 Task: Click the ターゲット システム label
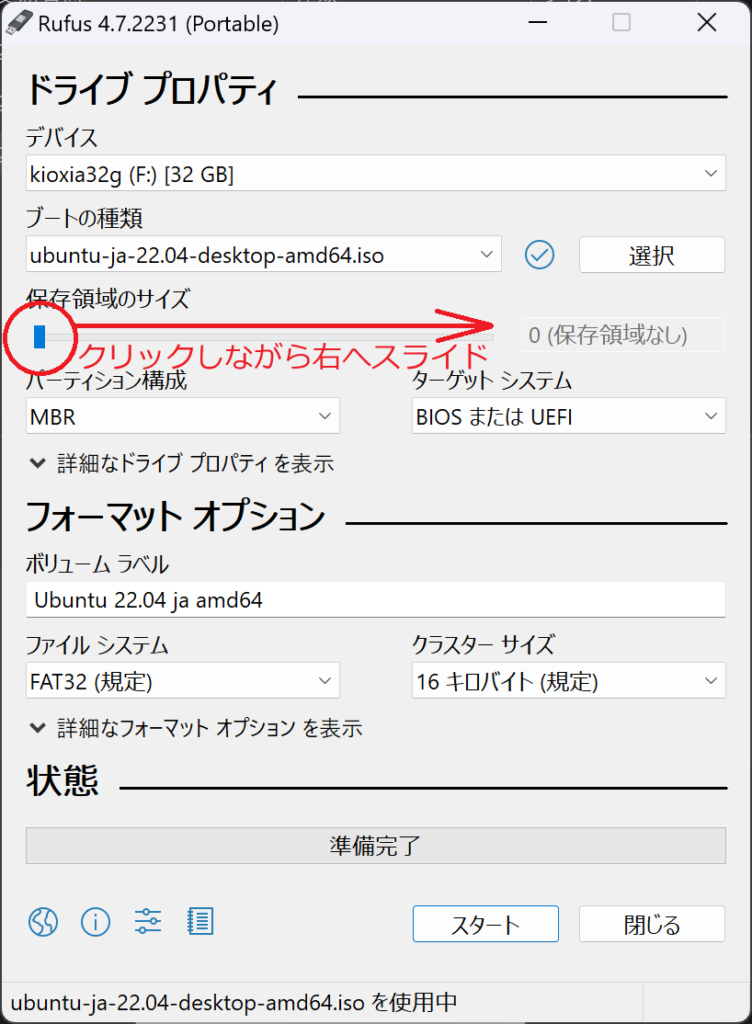click(492, 380)
